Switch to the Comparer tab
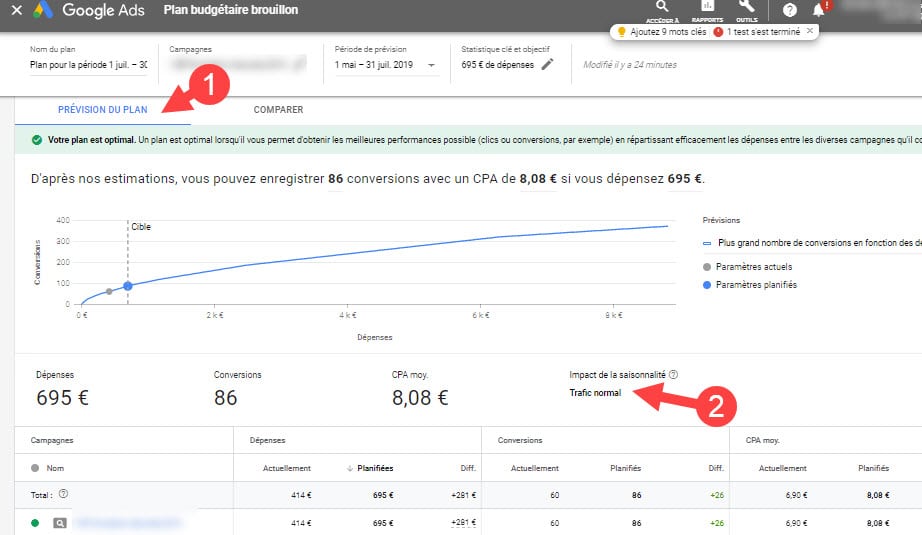This screenshot has width=922, height=535. (x=278, y=110)
